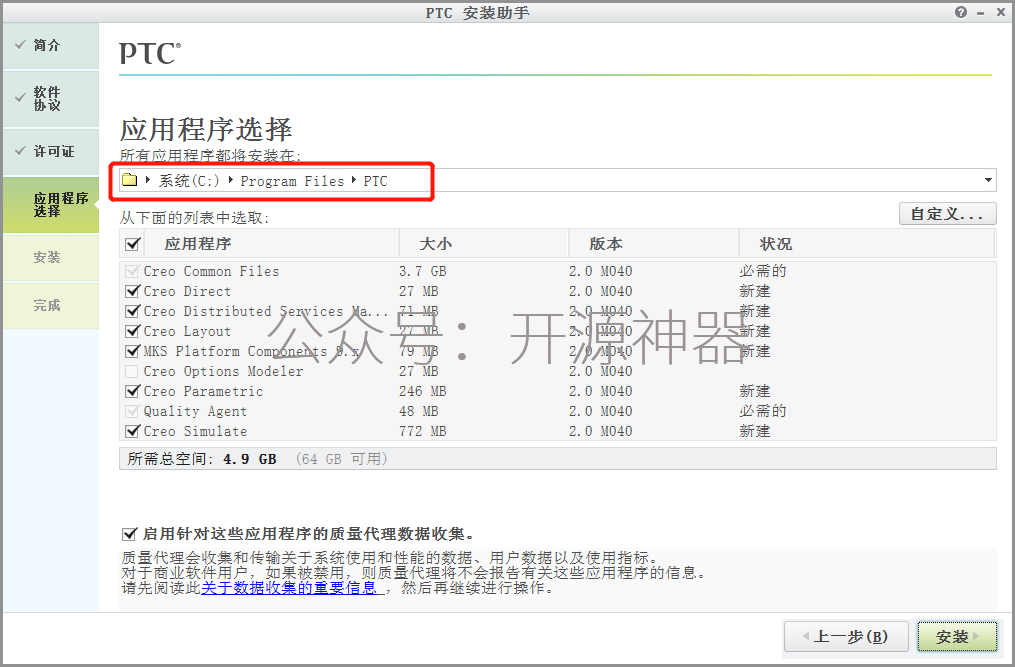Start installation with the green 安装 button
Viewport: 1015px width, 667px height.
point(957,637)
